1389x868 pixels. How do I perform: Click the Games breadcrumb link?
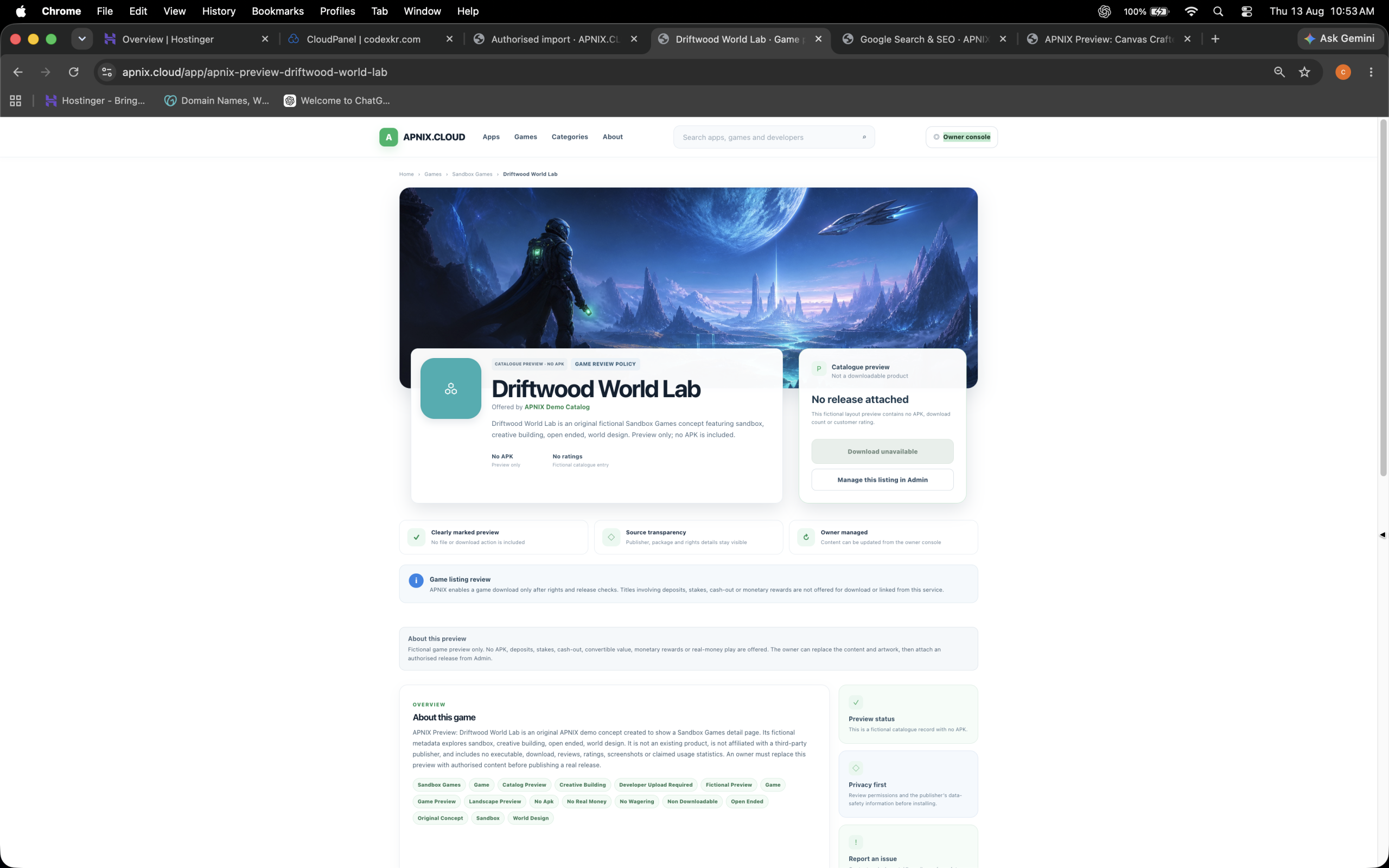(x=433, y=174)
